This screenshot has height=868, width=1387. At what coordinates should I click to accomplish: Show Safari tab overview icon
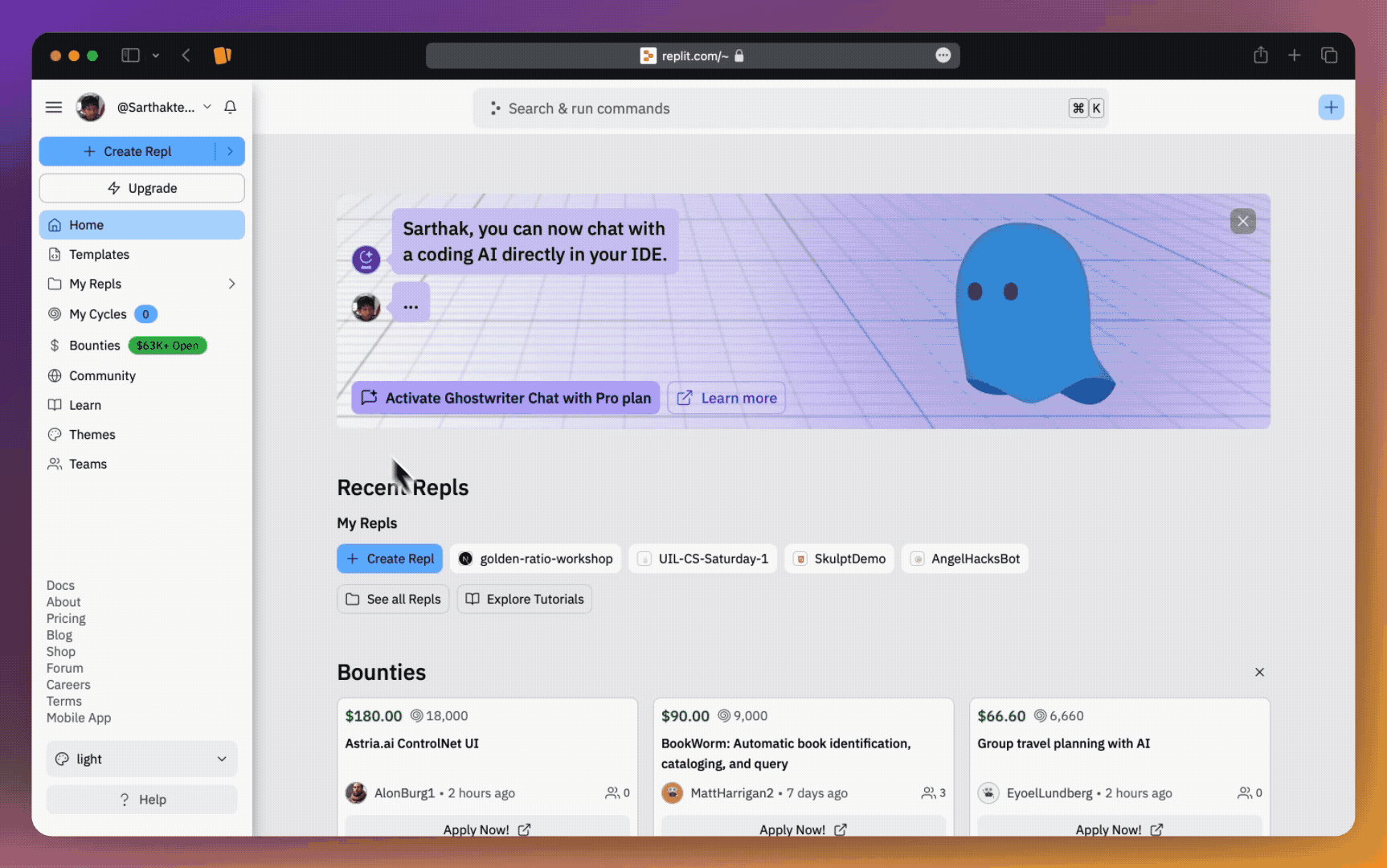tap(1329, 55)
